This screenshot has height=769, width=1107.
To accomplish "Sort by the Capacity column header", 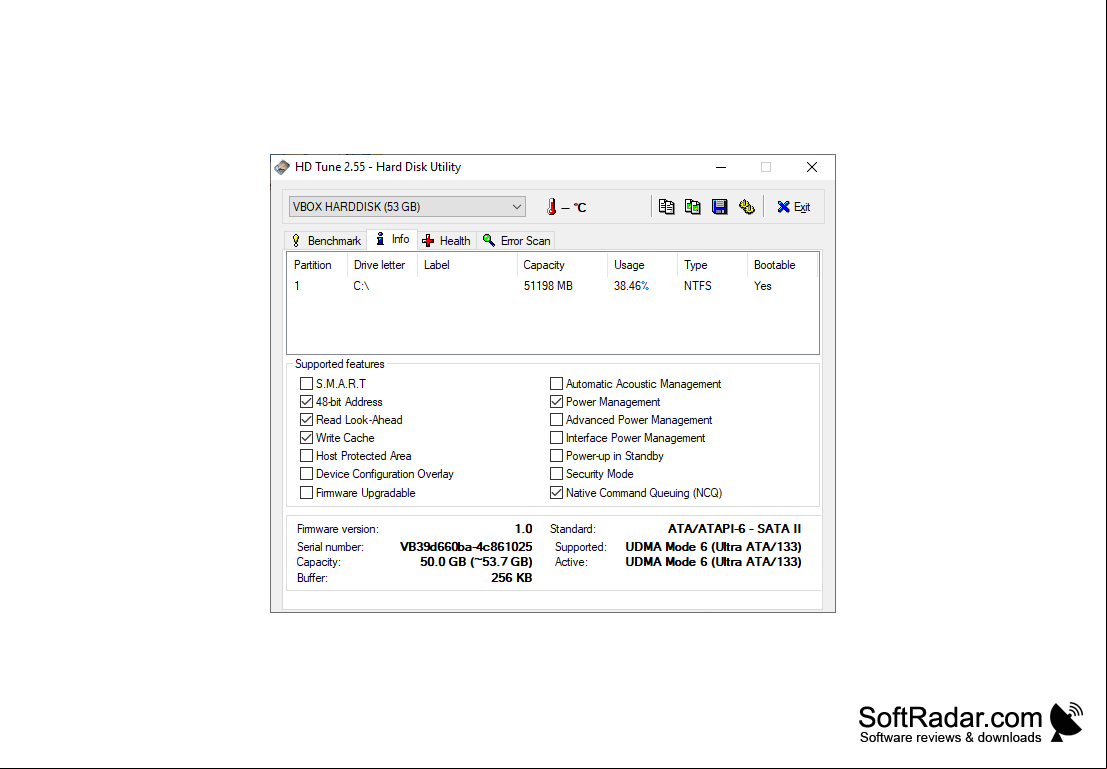I will pos(561,265).
